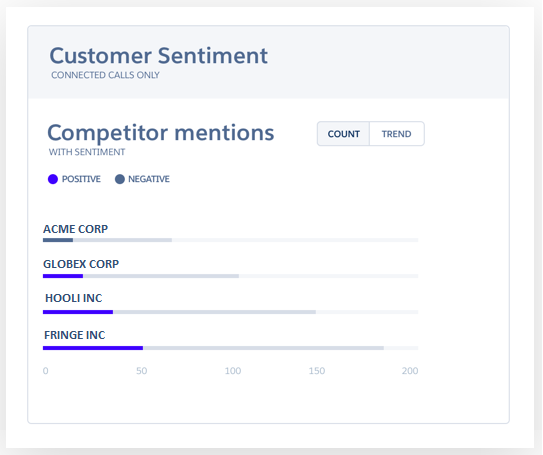Image resolution: width=543 pixels, height=455 pixels.
Task: Toggle the POSITIVE legend dot
Action: [x=53, y=179]
